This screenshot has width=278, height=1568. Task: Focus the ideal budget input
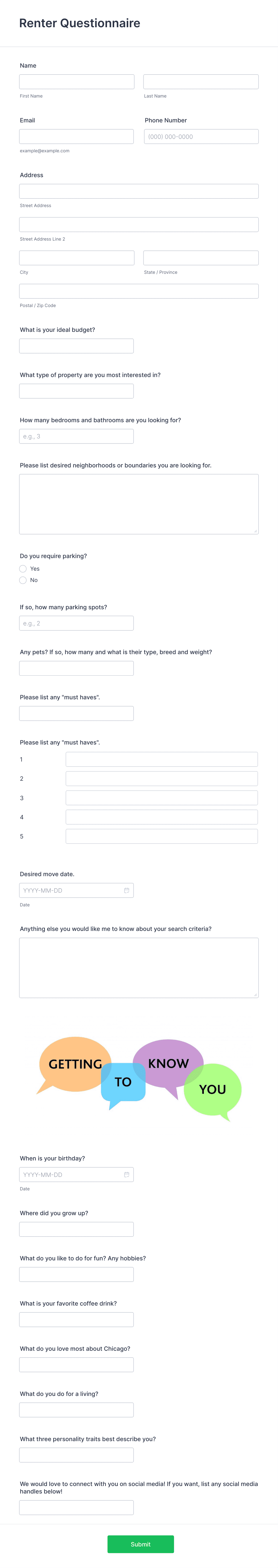pos(76,345)
